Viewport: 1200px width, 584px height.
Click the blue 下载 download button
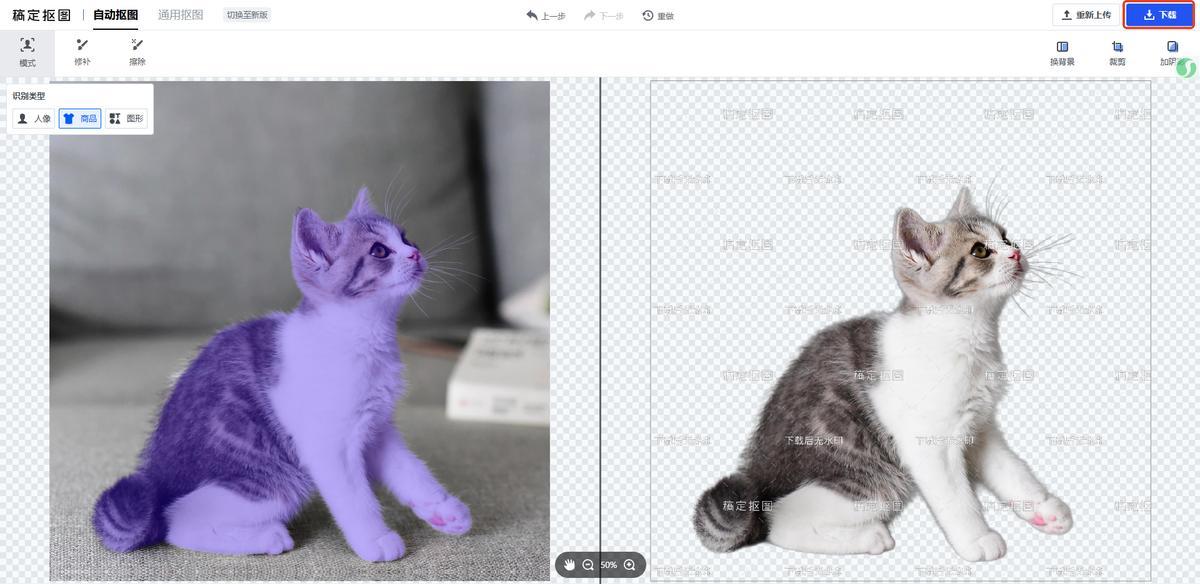pyautogui.click(x=1160, y=15)
